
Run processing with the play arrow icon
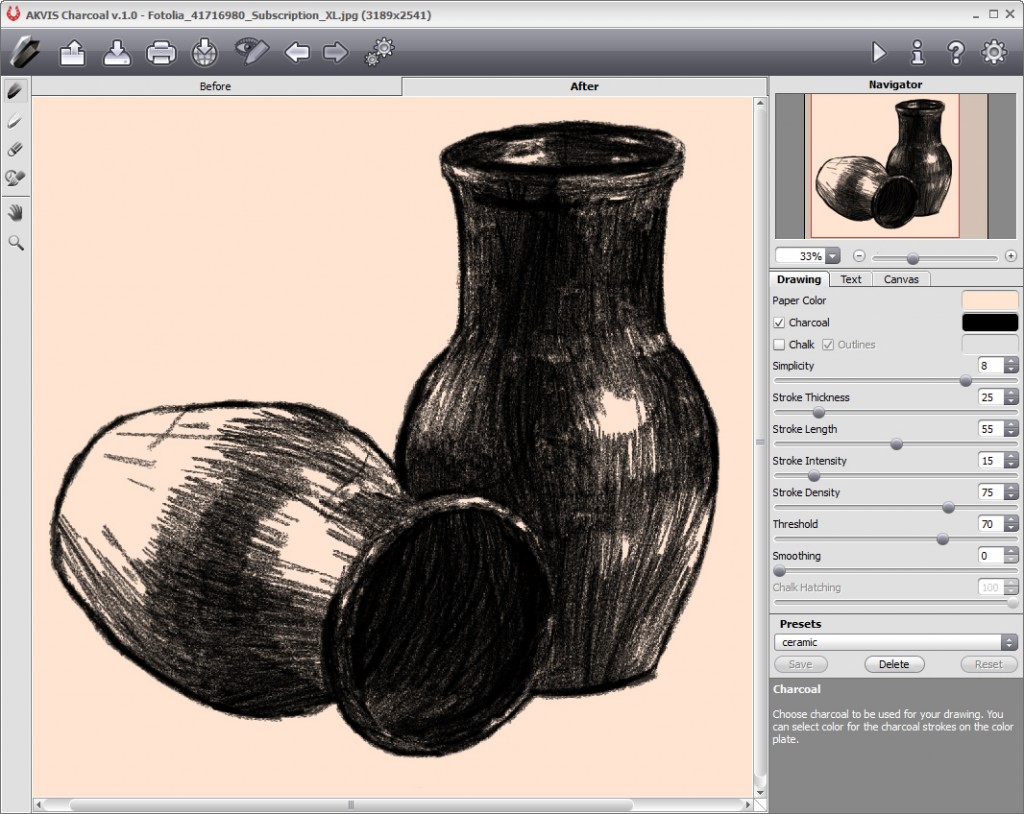880,51
